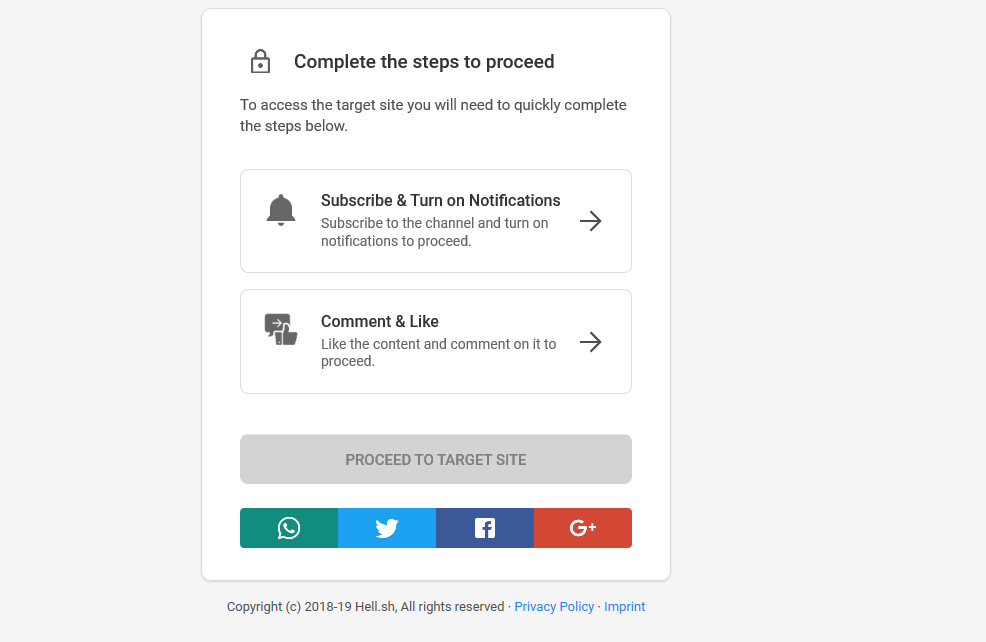Share via the Twitter bird button
Screen dimensions: 986x642
(x=387, y=528)
